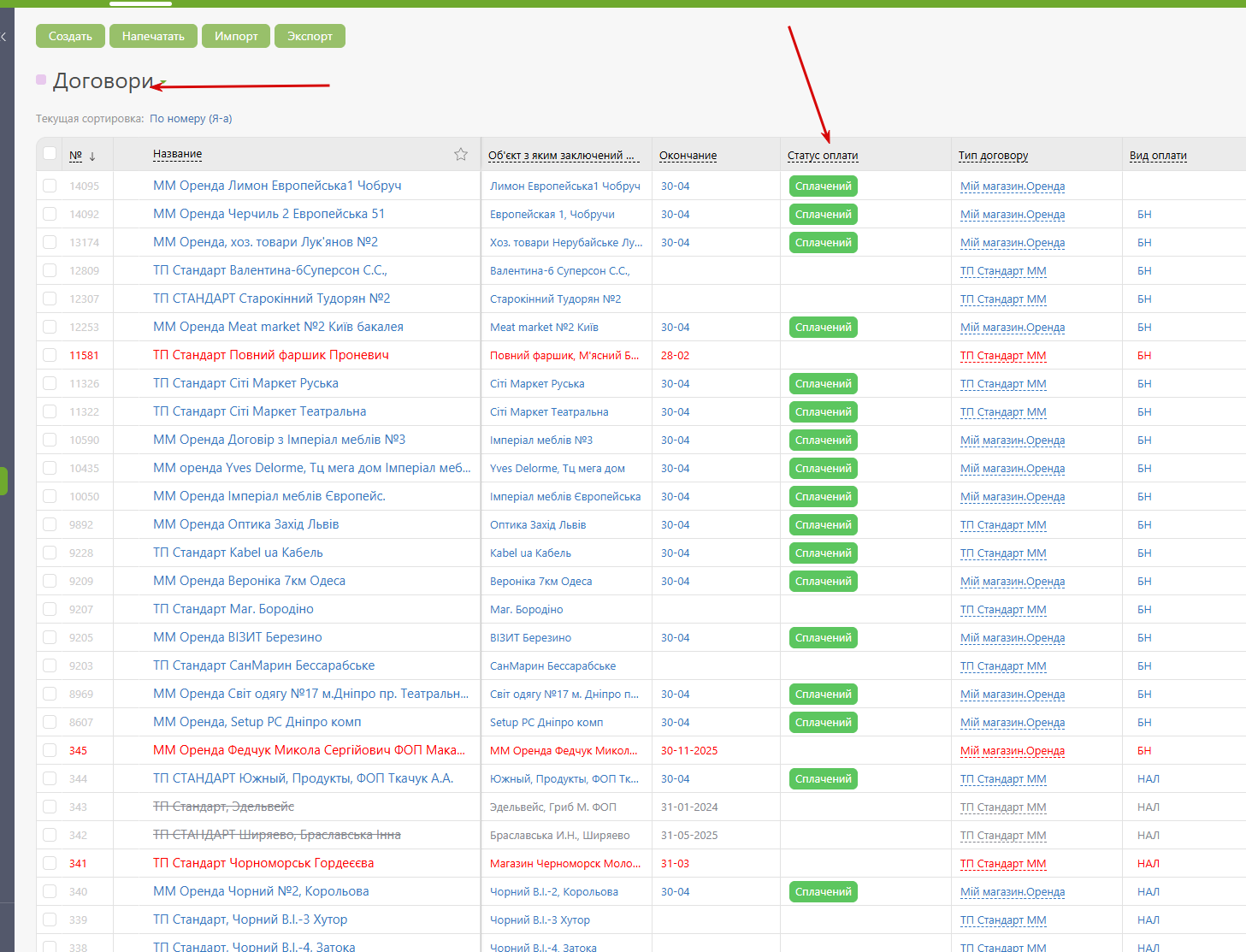Click the pink square next to Договори
Image resolution: width=1246 pixels, height=952 pixels.
point(41,80)
